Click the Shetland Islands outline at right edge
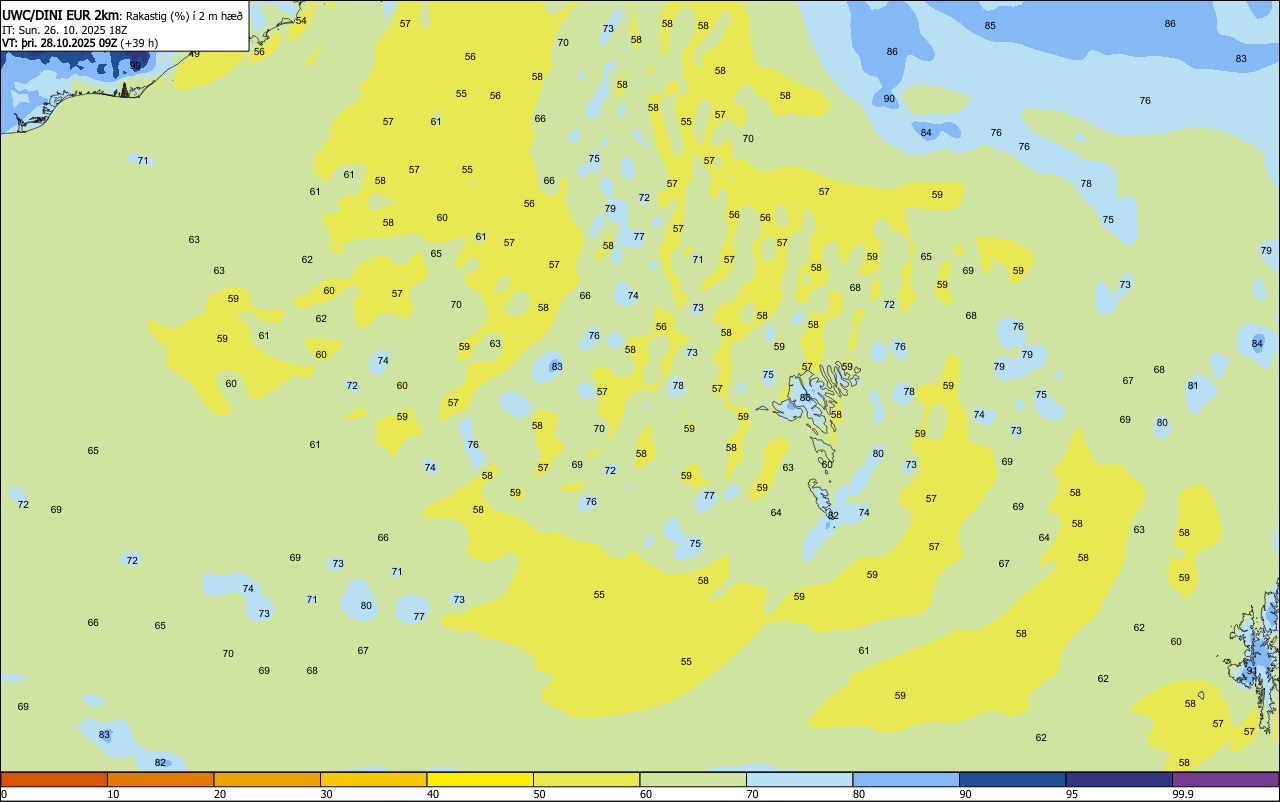The image size is (1280, 802). click(x=1253, y=655)
